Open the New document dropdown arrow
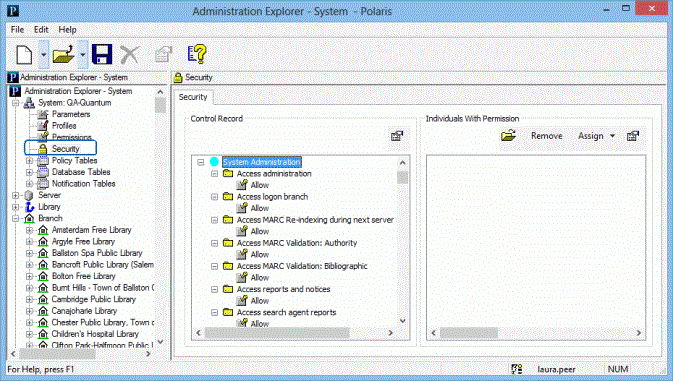Screen dimensions: 673x381 click(x=43, y=55)
